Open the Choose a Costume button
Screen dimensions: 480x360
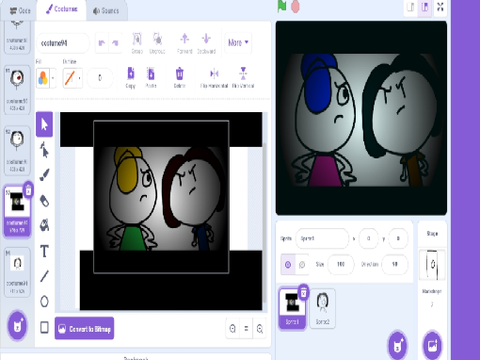click(x=17, y=326)
